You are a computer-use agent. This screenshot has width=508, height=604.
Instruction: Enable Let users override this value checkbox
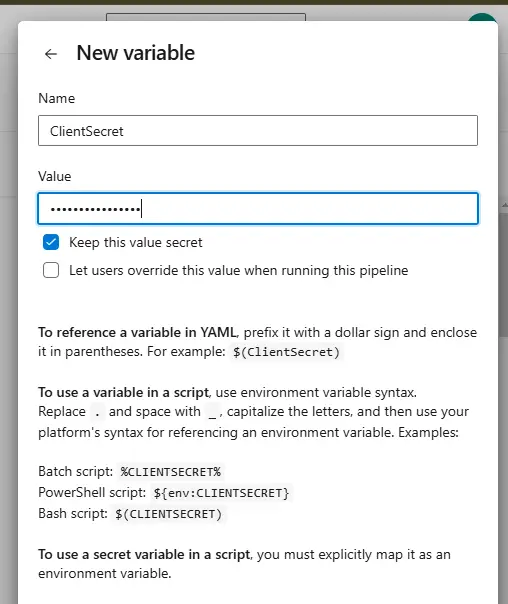(51, 270)
